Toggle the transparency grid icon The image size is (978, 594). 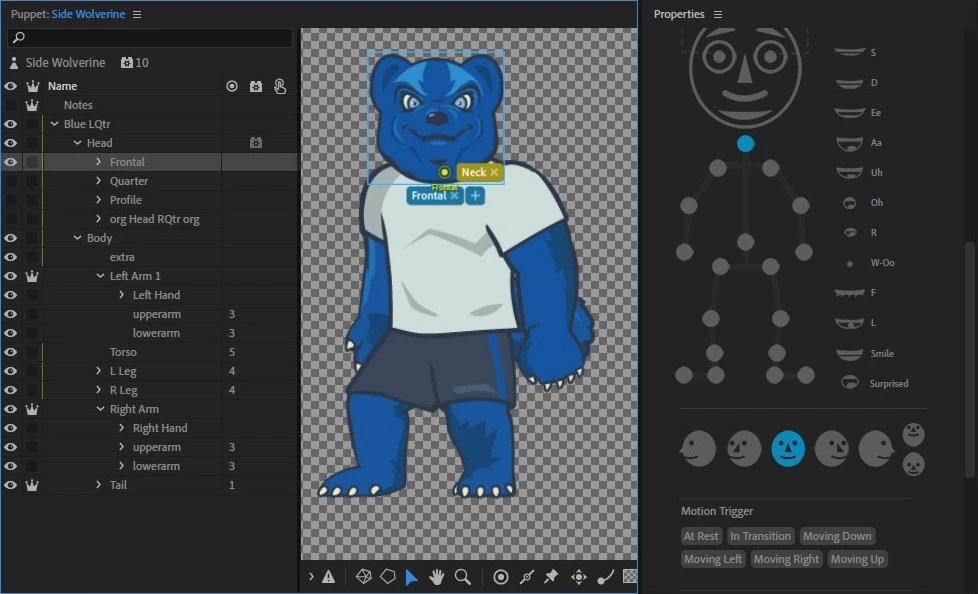pos(630,577)
